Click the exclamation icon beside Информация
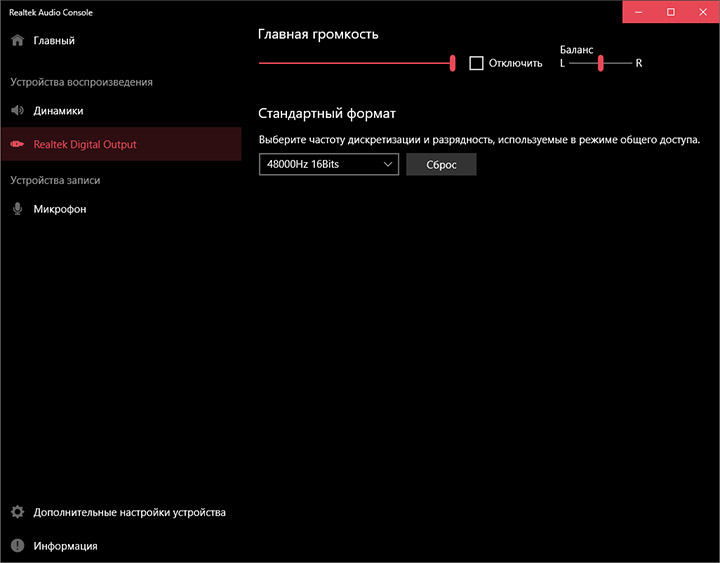 click(x=17, y=546)
